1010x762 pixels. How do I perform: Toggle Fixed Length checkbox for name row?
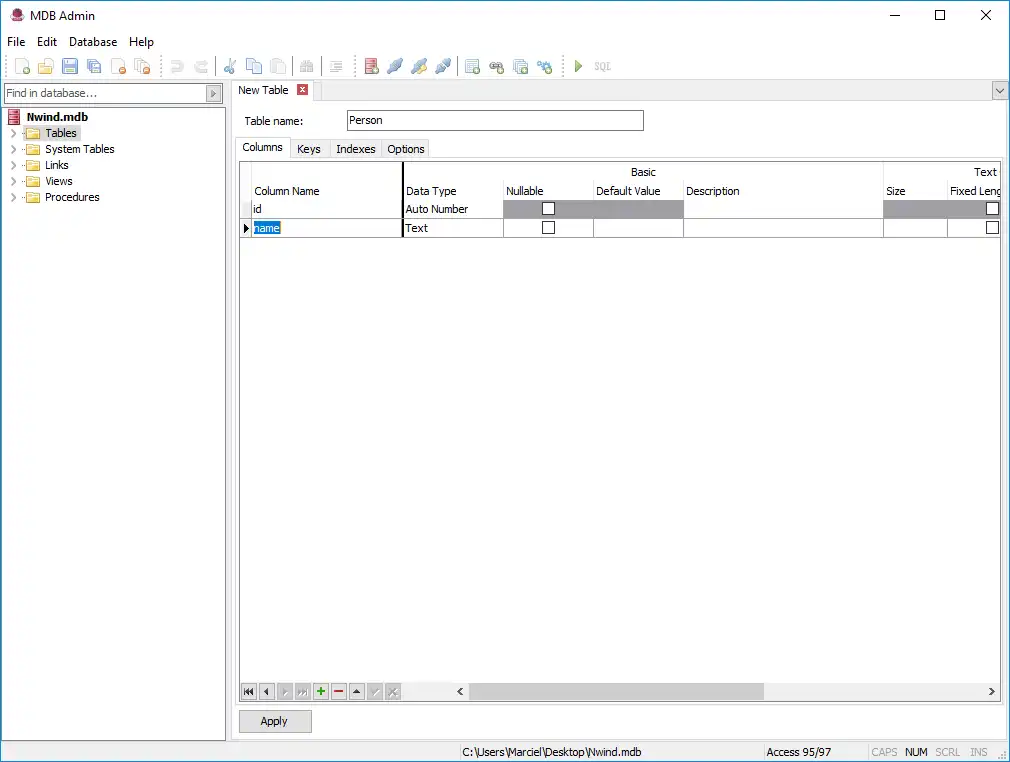tap(992, 228)
